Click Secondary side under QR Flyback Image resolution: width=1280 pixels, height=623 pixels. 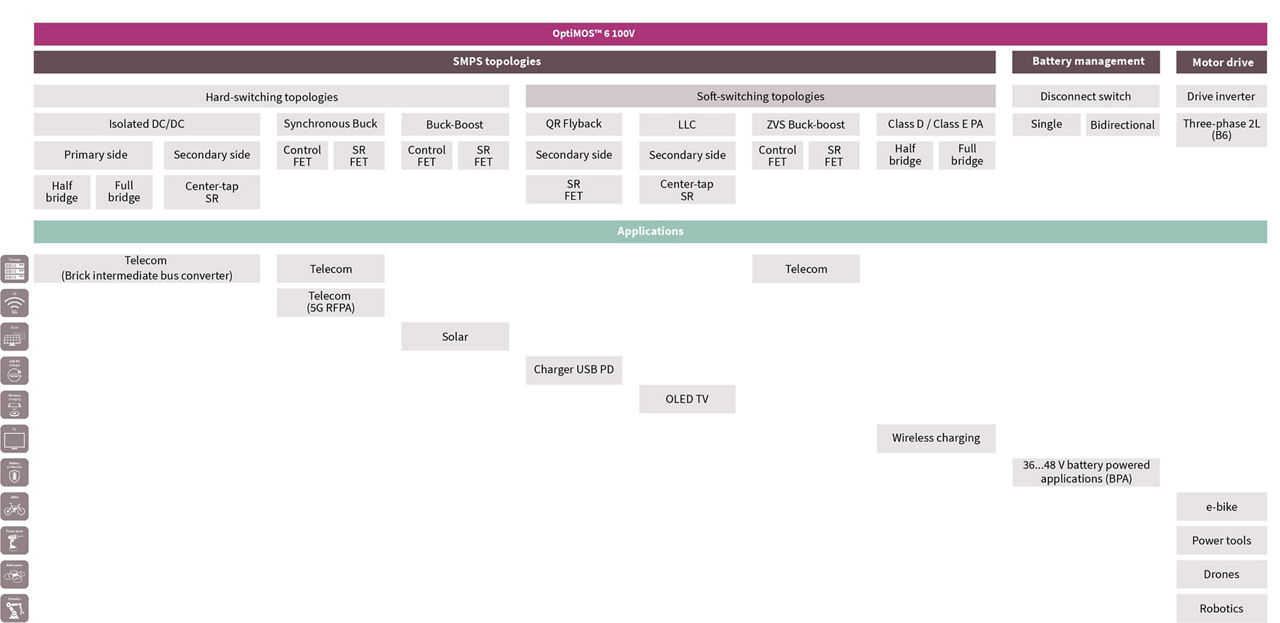click(x=574, y=155)
